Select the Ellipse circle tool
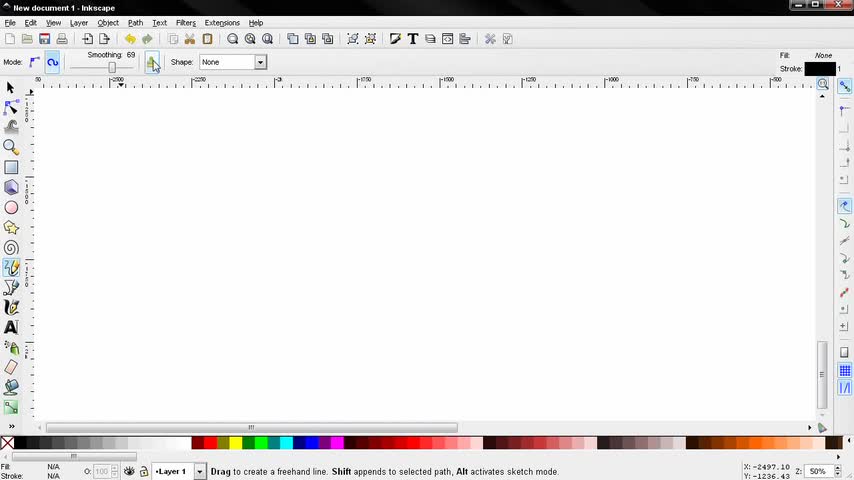Screen dimensions: 854x480 point(11,208)
